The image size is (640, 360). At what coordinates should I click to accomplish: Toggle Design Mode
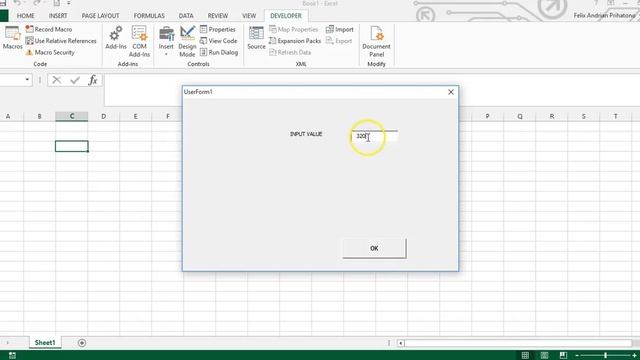(x=187, y=41)
